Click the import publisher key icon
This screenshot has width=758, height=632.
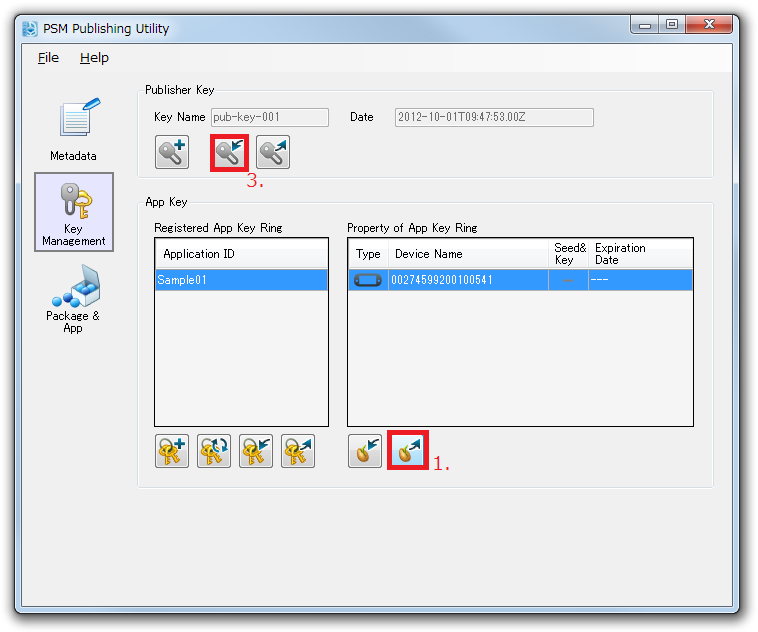pos(229,153)
